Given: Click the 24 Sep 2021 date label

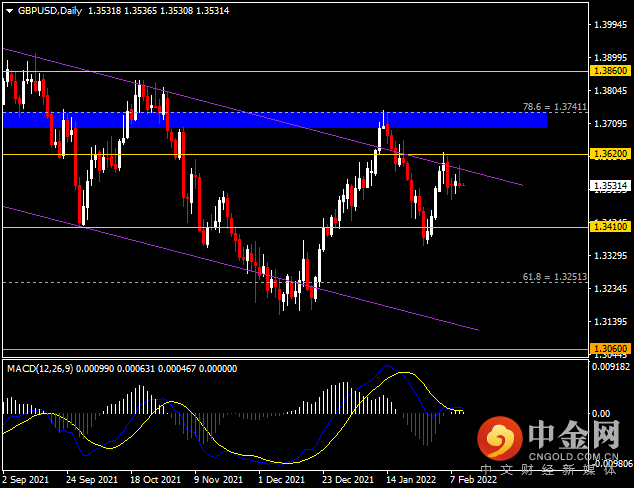Looking at the screenshot, I should [x=92, y=480].
